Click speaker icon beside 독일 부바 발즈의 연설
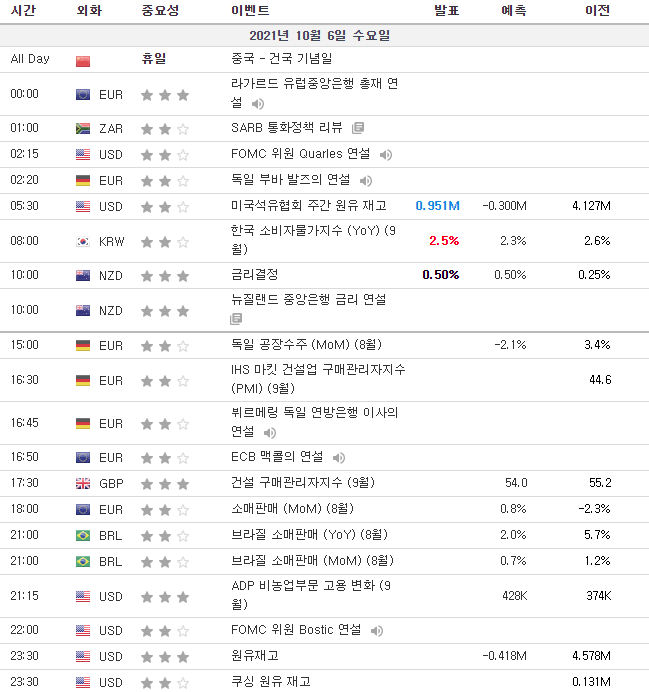Image resolution: width=649 pixels, height=692 pixels. (366, 181)
